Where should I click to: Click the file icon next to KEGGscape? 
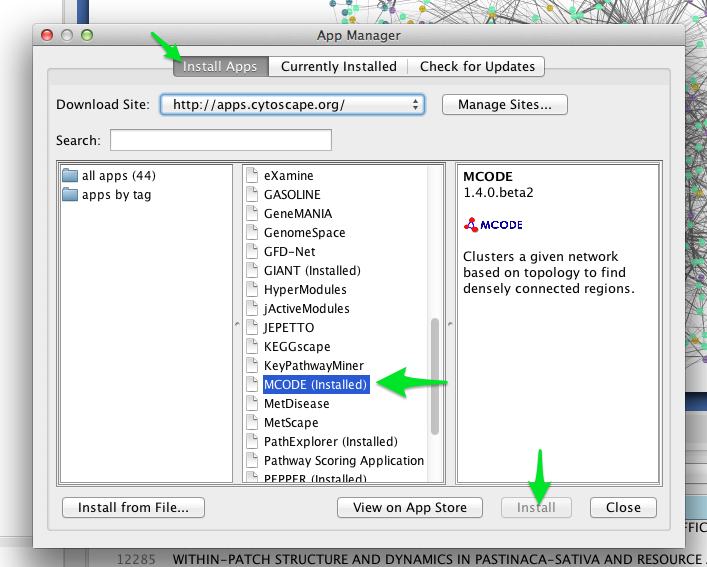pyautogui.click(x=252, y=346)
